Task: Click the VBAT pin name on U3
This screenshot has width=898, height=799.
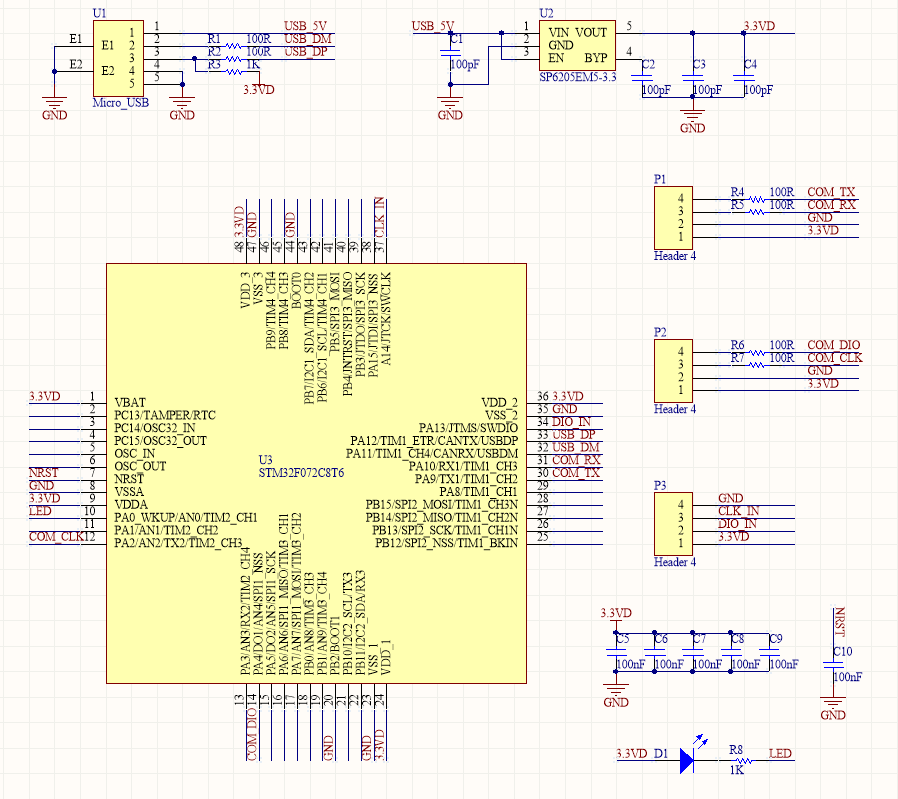Action: pyautogui.click(x=130, y=403)
